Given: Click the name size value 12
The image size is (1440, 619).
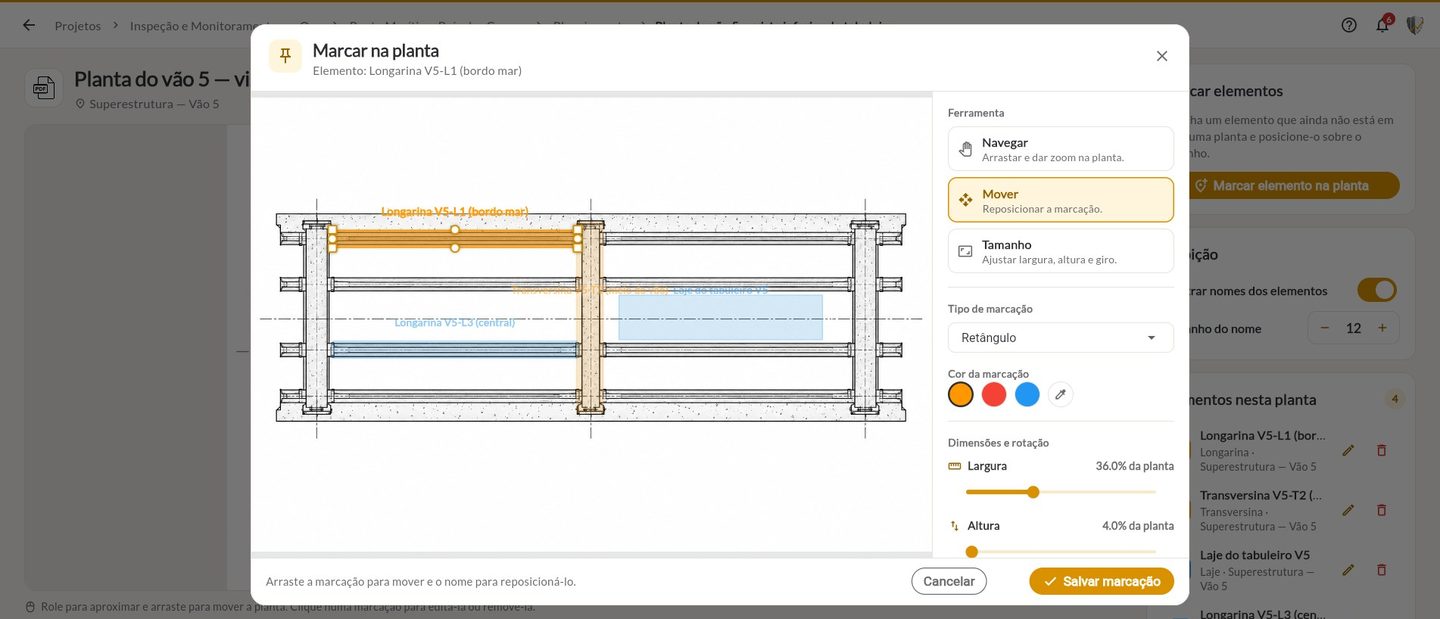Looking at the screenshot, I should click(x=1353, y=328).
